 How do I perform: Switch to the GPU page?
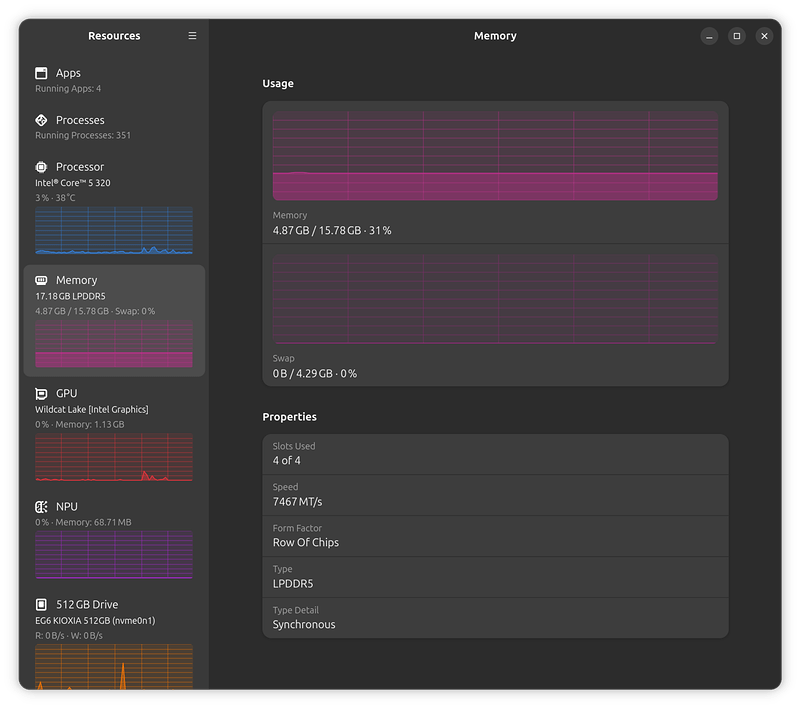[114, 434]
